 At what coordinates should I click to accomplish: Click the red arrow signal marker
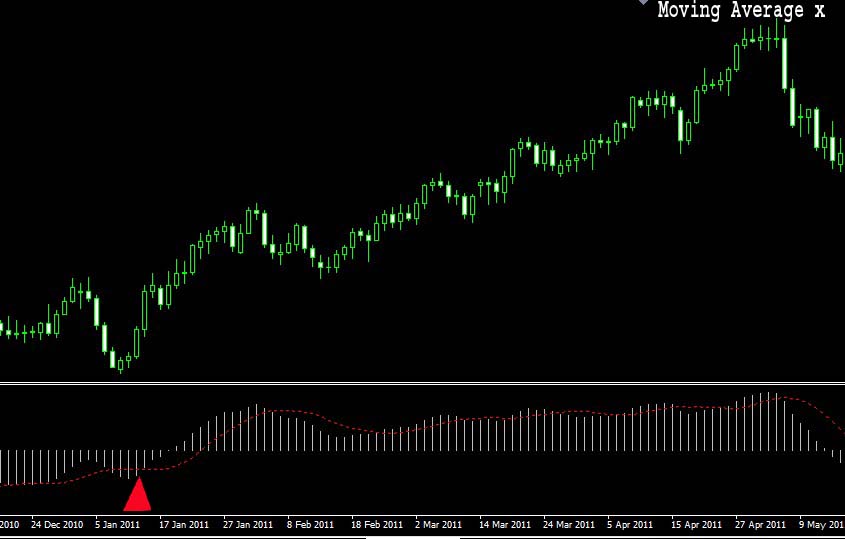click(137, 494)
